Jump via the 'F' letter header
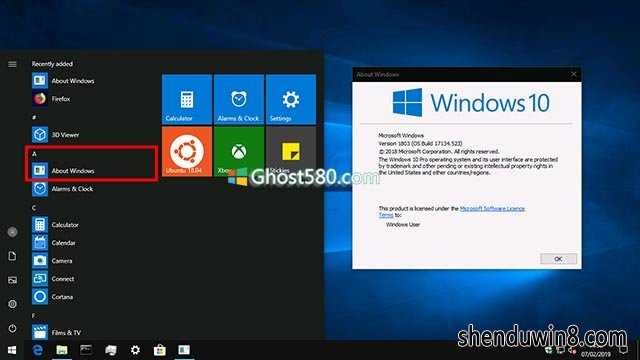Image resolution: width=640 pixels, height=360 pixels. [x=33, y=316]
